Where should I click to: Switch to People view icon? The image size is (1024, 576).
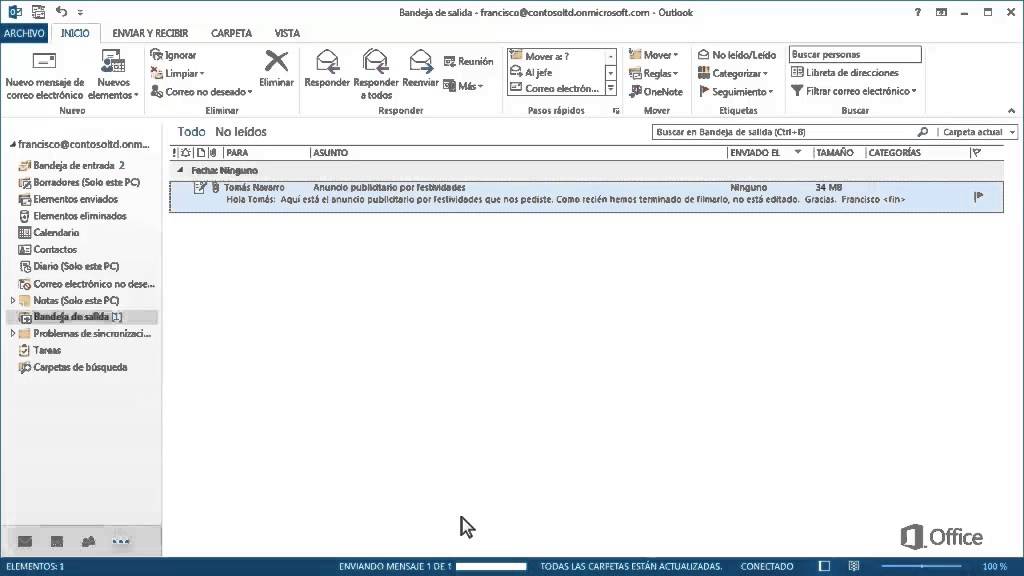[88, 541]
